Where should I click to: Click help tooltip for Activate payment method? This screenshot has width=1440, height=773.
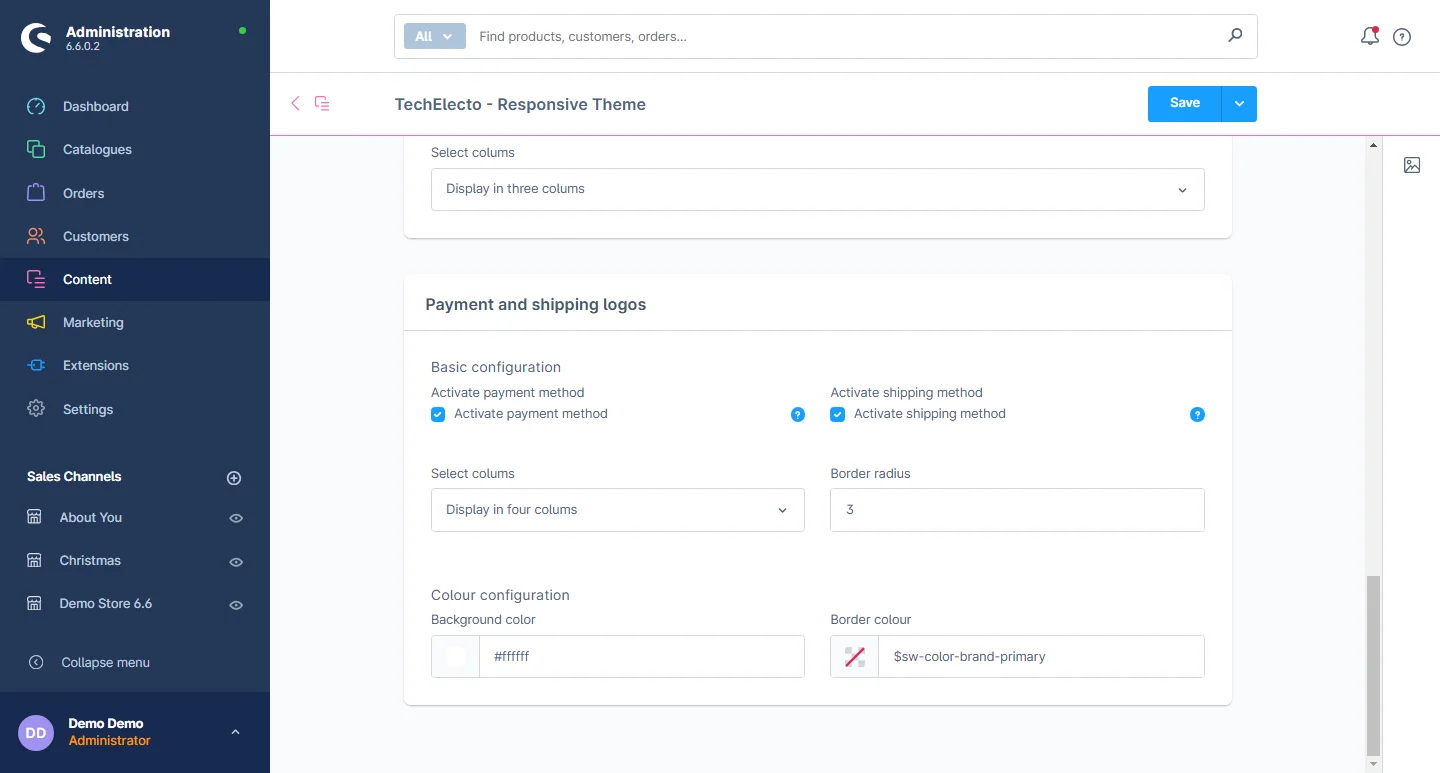pyautogui.click(x=797, y=415)
